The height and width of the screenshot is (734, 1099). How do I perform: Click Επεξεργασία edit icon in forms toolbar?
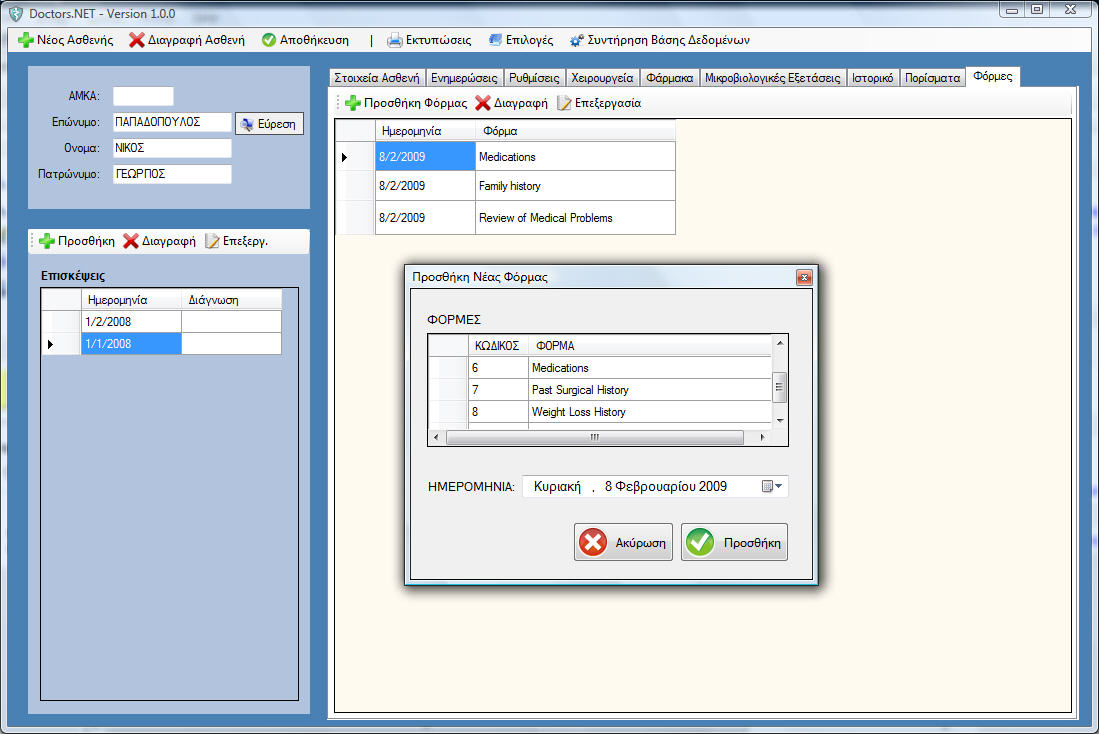[565, 103]
